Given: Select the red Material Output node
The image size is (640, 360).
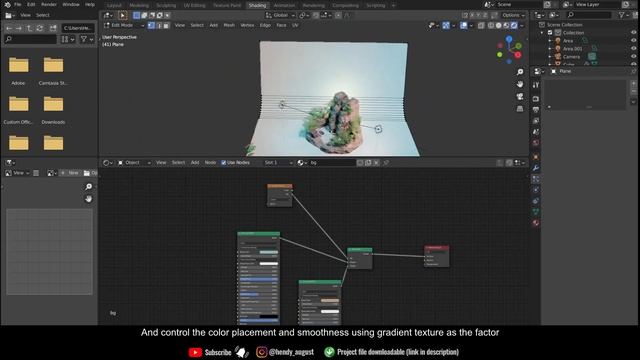Looking at the screenshot, I should (x=436, y=256).
